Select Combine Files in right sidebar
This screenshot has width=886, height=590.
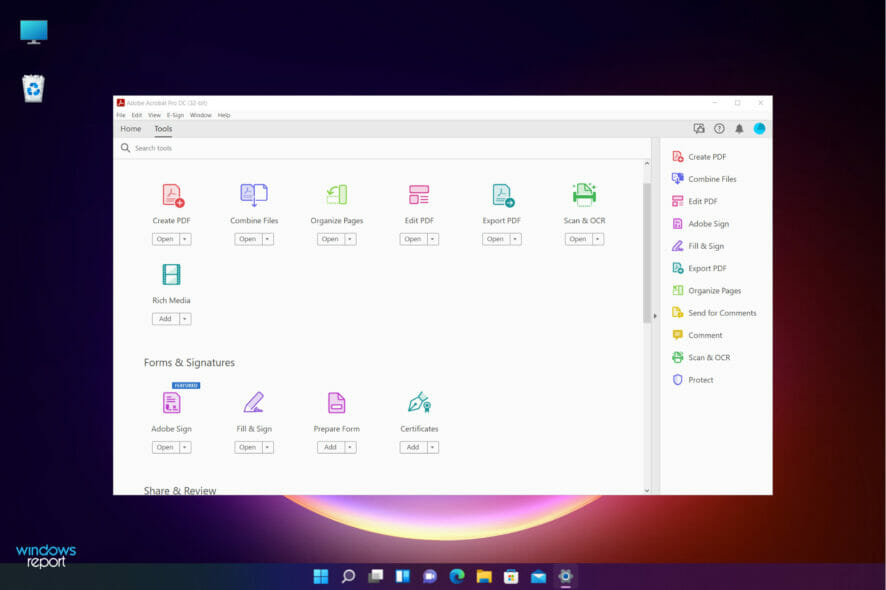point(704,179)
